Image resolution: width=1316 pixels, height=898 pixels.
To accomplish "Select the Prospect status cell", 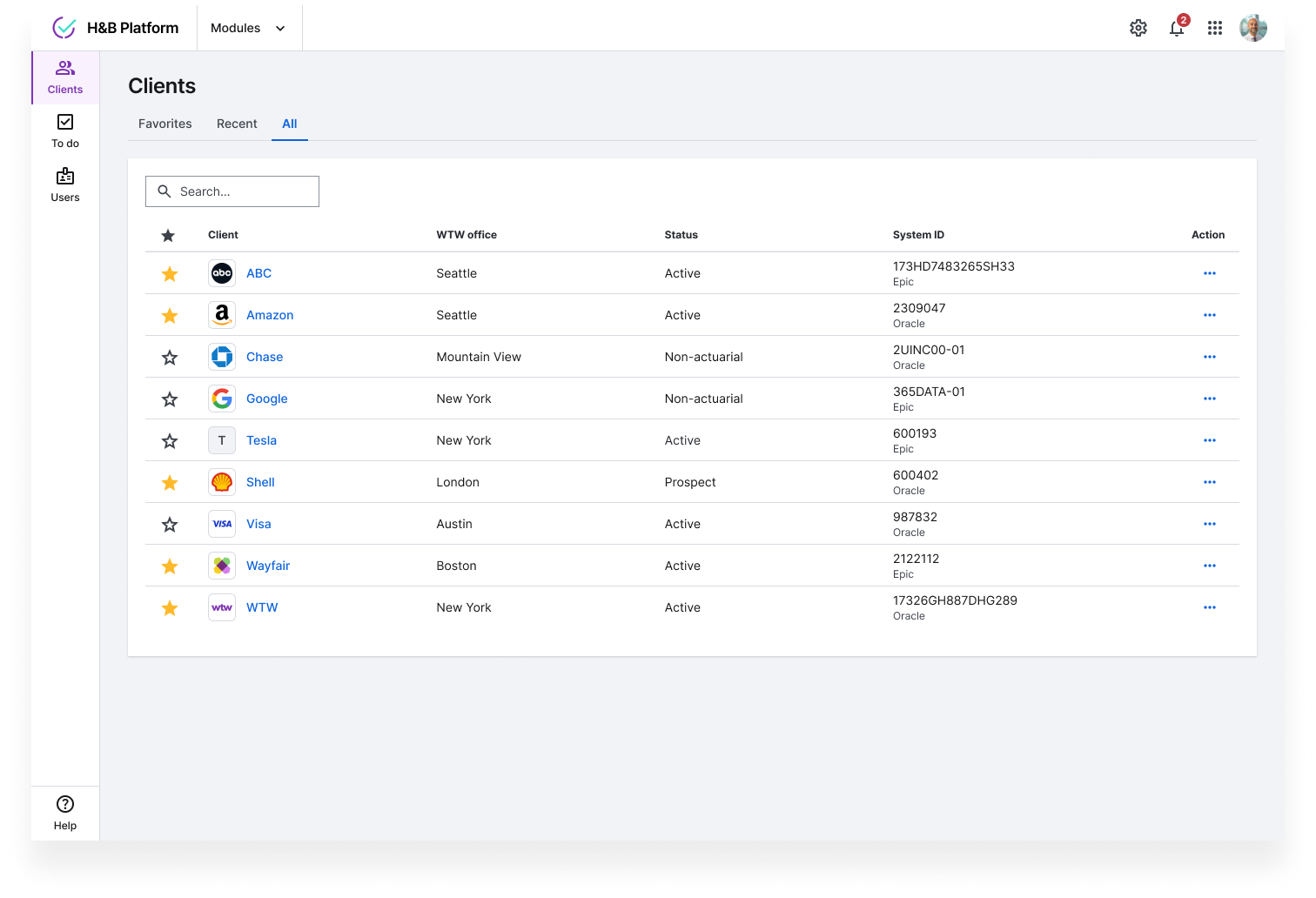I will [x=690, y=482].
